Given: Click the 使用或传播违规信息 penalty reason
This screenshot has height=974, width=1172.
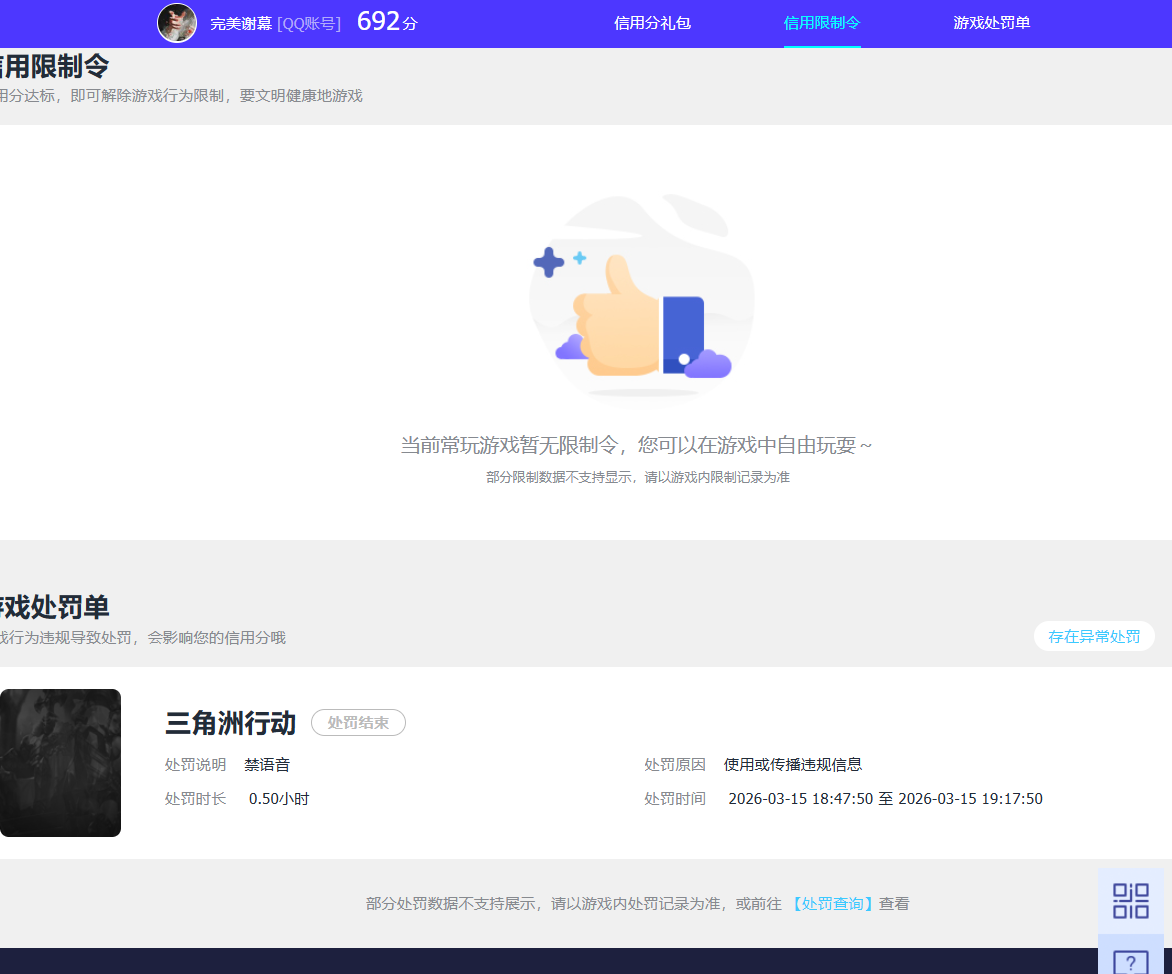Looking at the screenshot, I should point(791,763).
